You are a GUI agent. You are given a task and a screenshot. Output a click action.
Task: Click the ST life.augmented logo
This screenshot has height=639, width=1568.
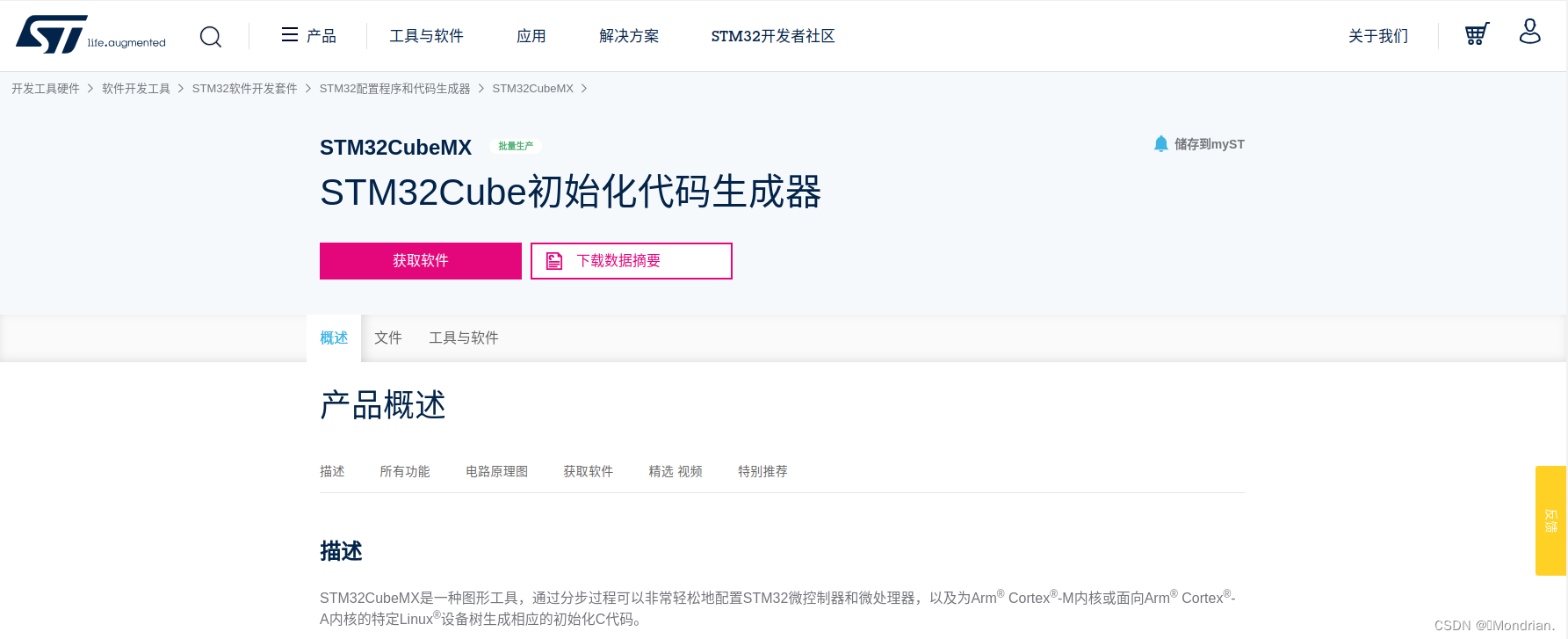[x=90, y=35]
